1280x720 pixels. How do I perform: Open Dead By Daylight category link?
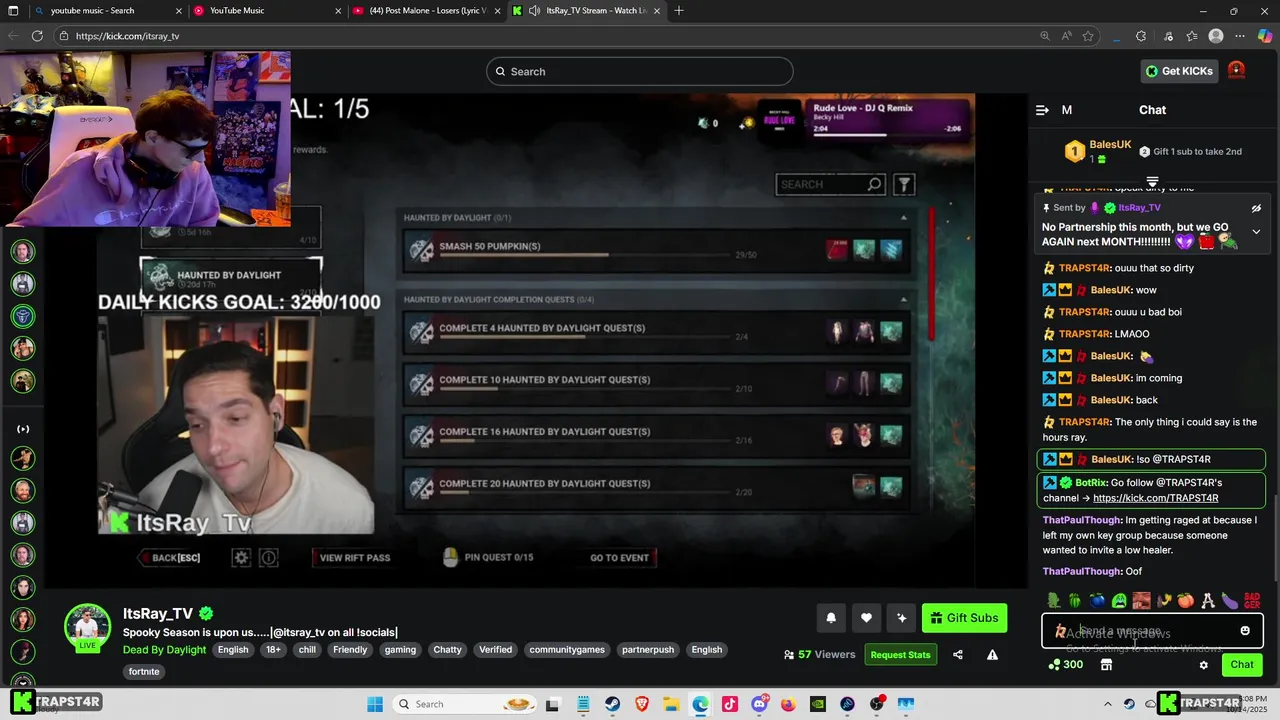click(x=165, y=650)
